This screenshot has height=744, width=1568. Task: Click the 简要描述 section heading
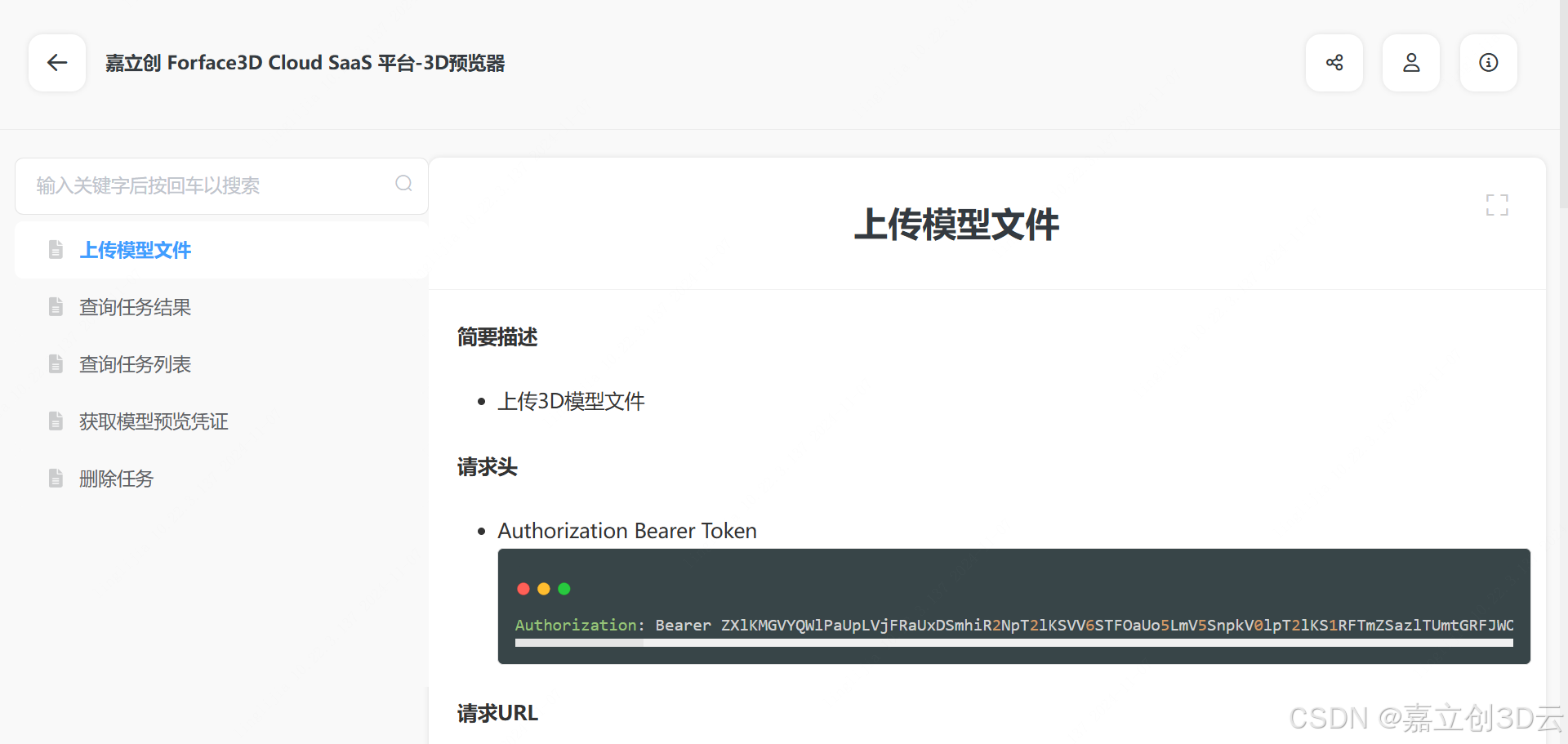point(497,337)
